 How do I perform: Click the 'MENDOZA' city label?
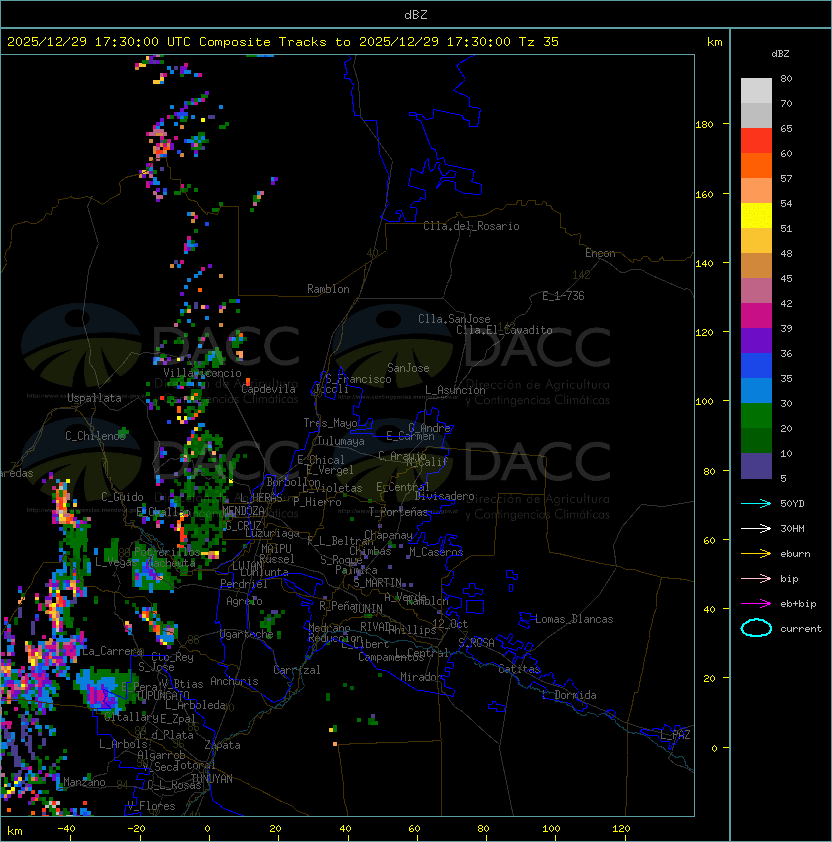click(243, 510)
